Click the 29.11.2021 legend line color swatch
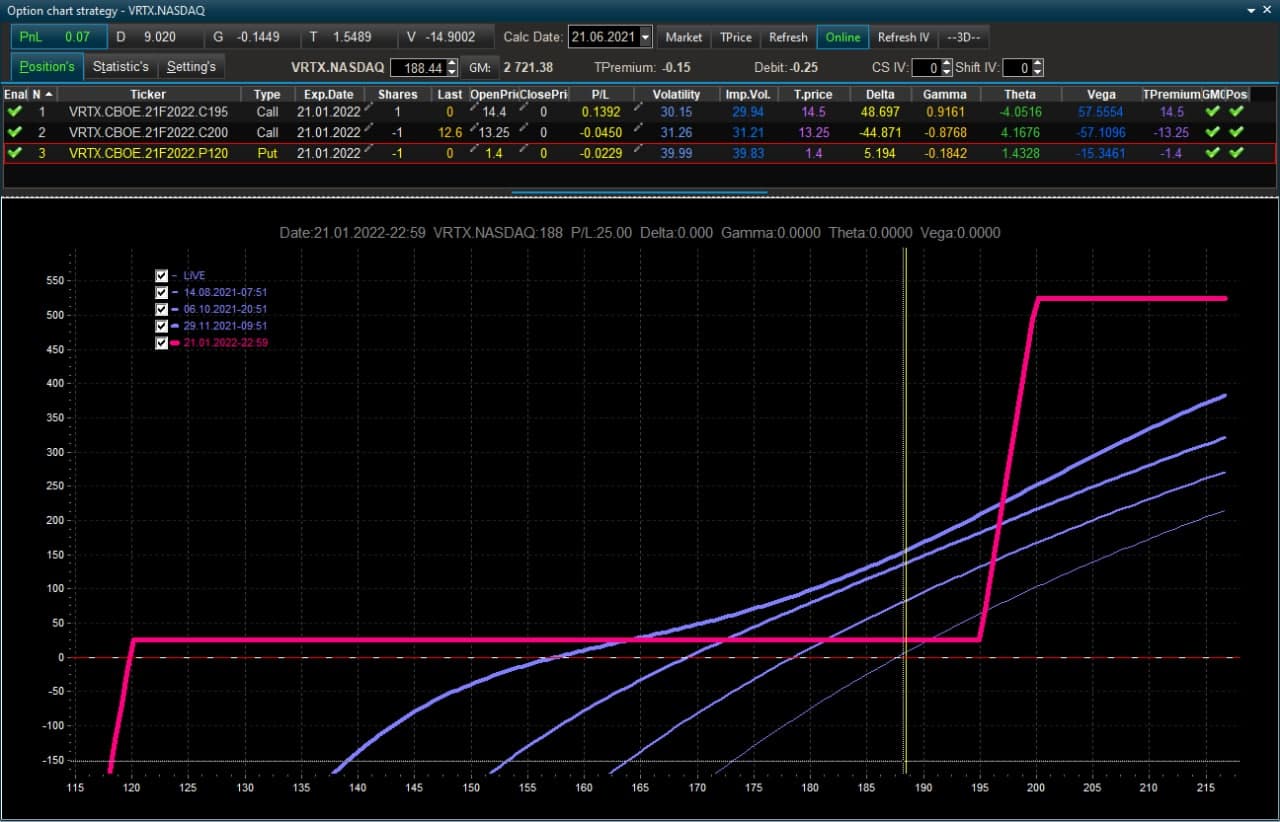The width and height of the screenshot is (1280, 822). click(x=176, y=326)
